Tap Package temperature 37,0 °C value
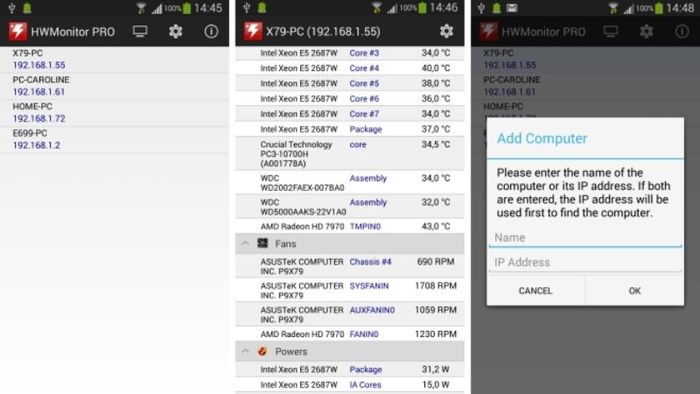The width and height of the screenshot is (700, 394). click(x=436, y=129)
